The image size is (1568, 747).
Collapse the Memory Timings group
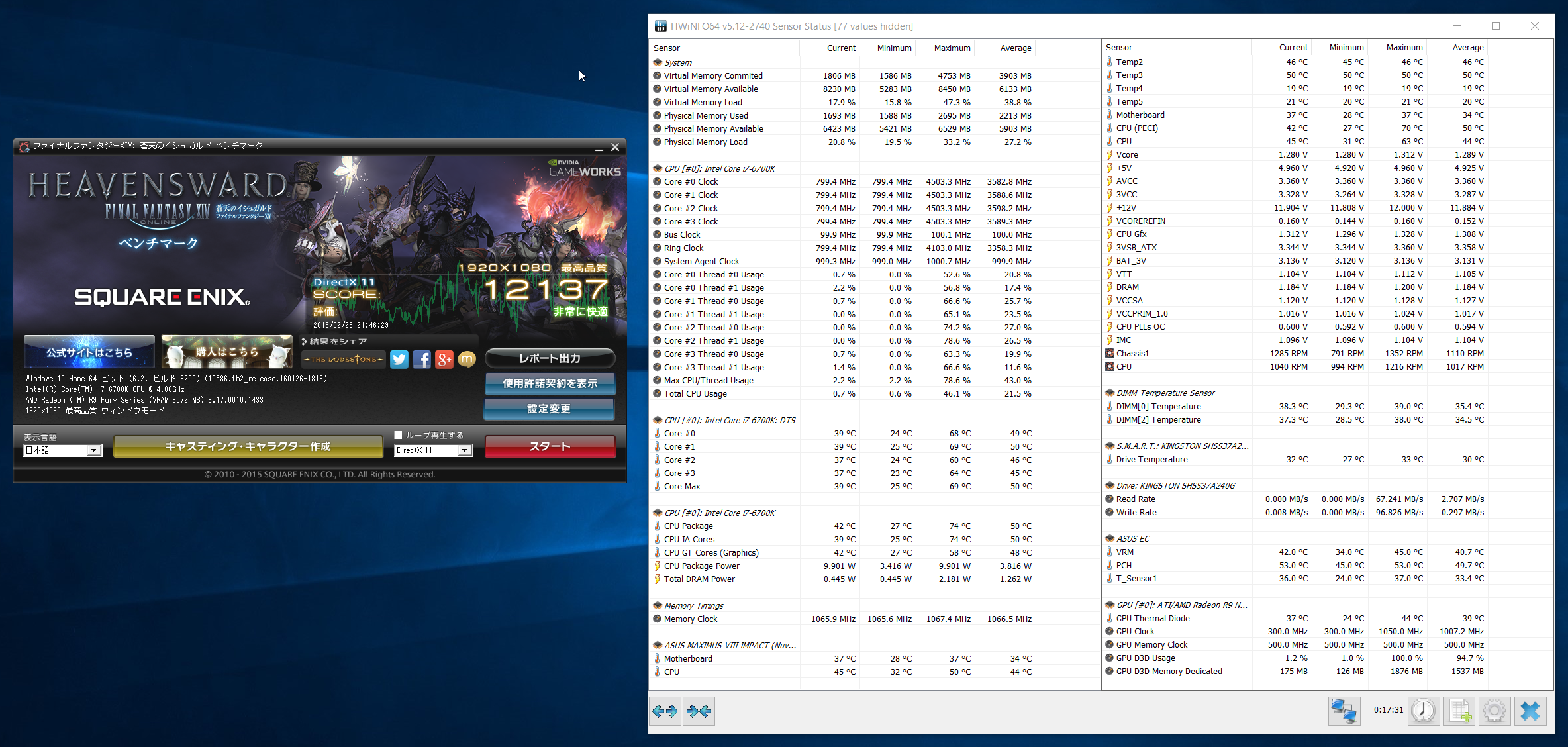(x=658, y=605)
